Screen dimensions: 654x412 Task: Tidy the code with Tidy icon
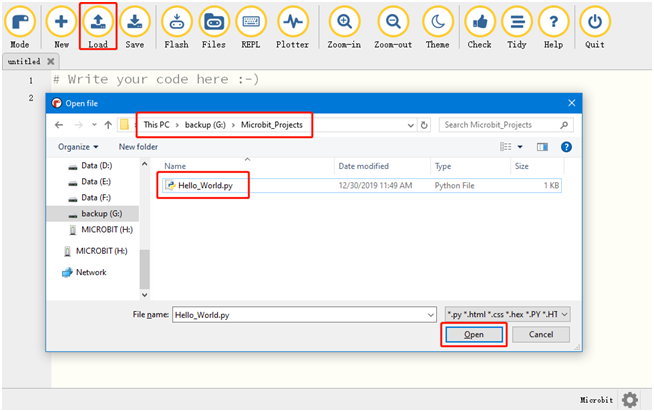516,22
